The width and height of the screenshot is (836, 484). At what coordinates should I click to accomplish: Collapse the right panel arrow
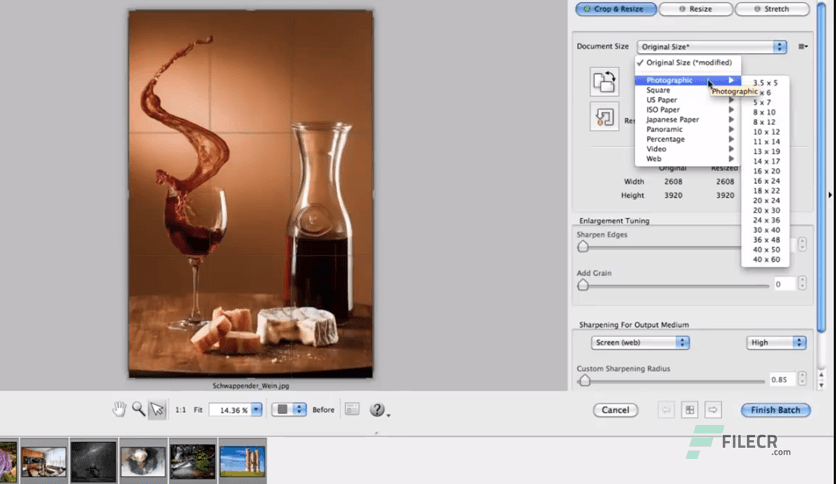[x=830, y=195]
